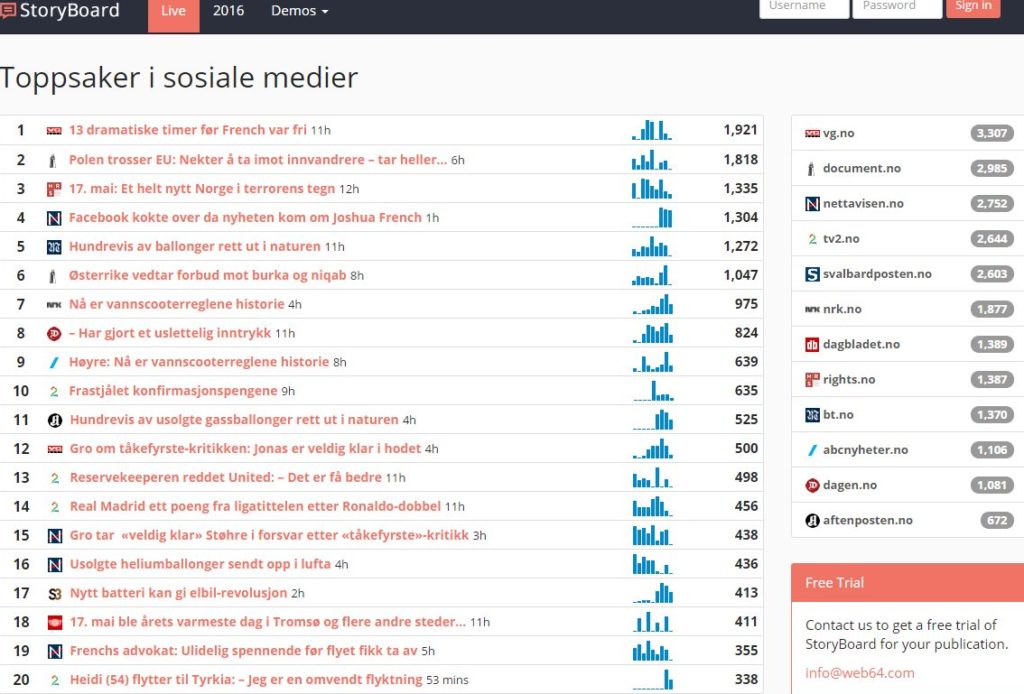Click the aftenposten.no 672 count badge

coord(997,520)
